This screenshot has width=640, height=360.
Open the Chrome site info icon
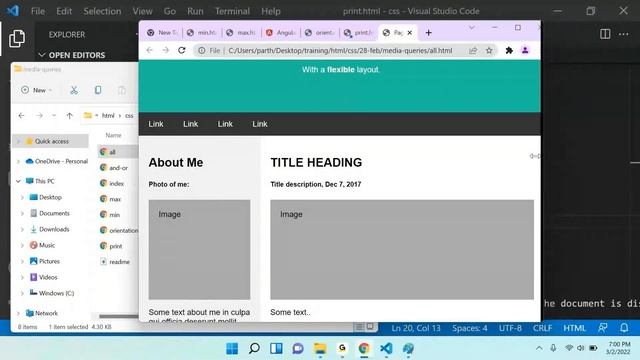coord(202,50)
